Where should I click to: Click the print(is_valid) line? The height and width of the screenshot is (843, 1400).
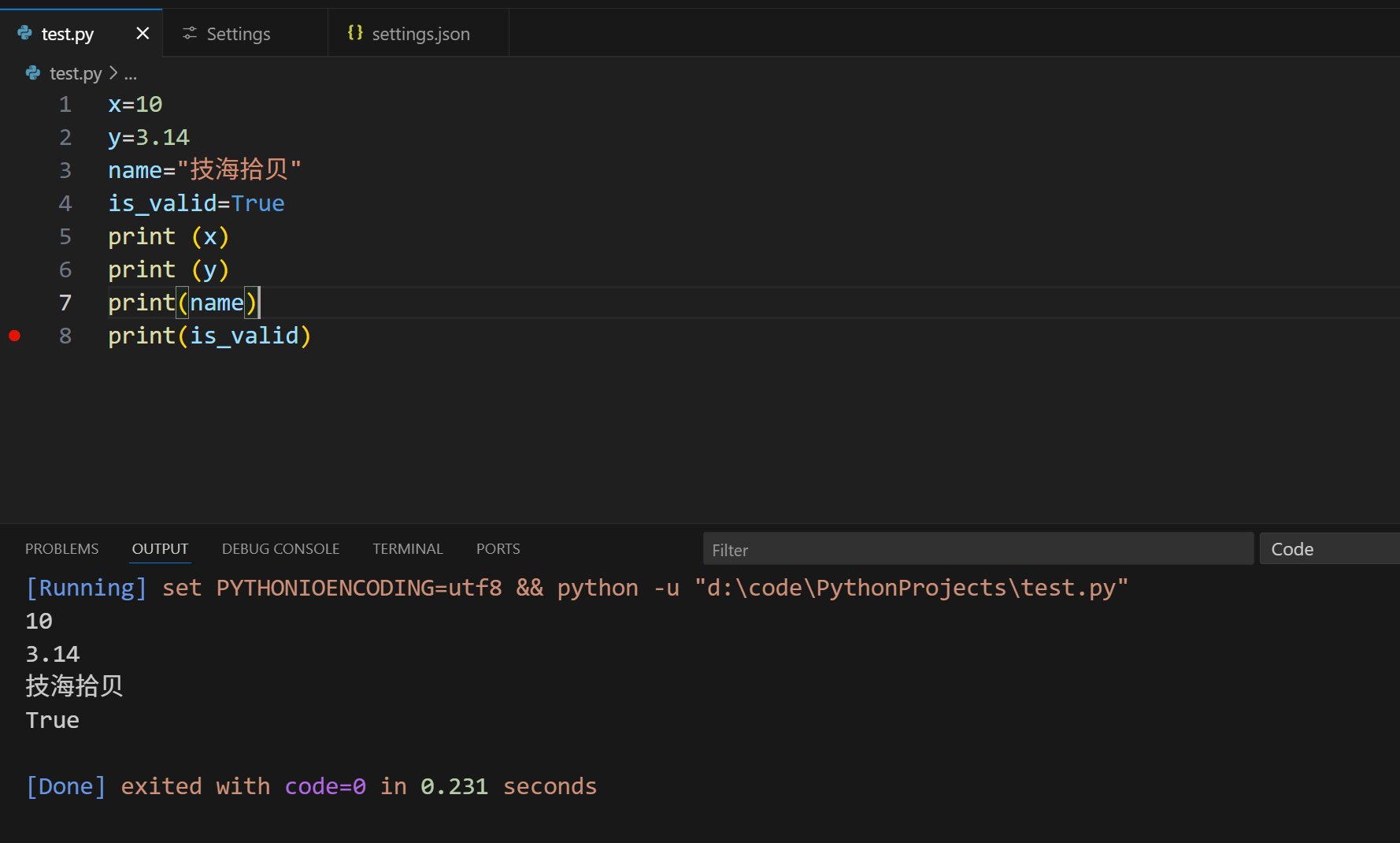[209, 336]
